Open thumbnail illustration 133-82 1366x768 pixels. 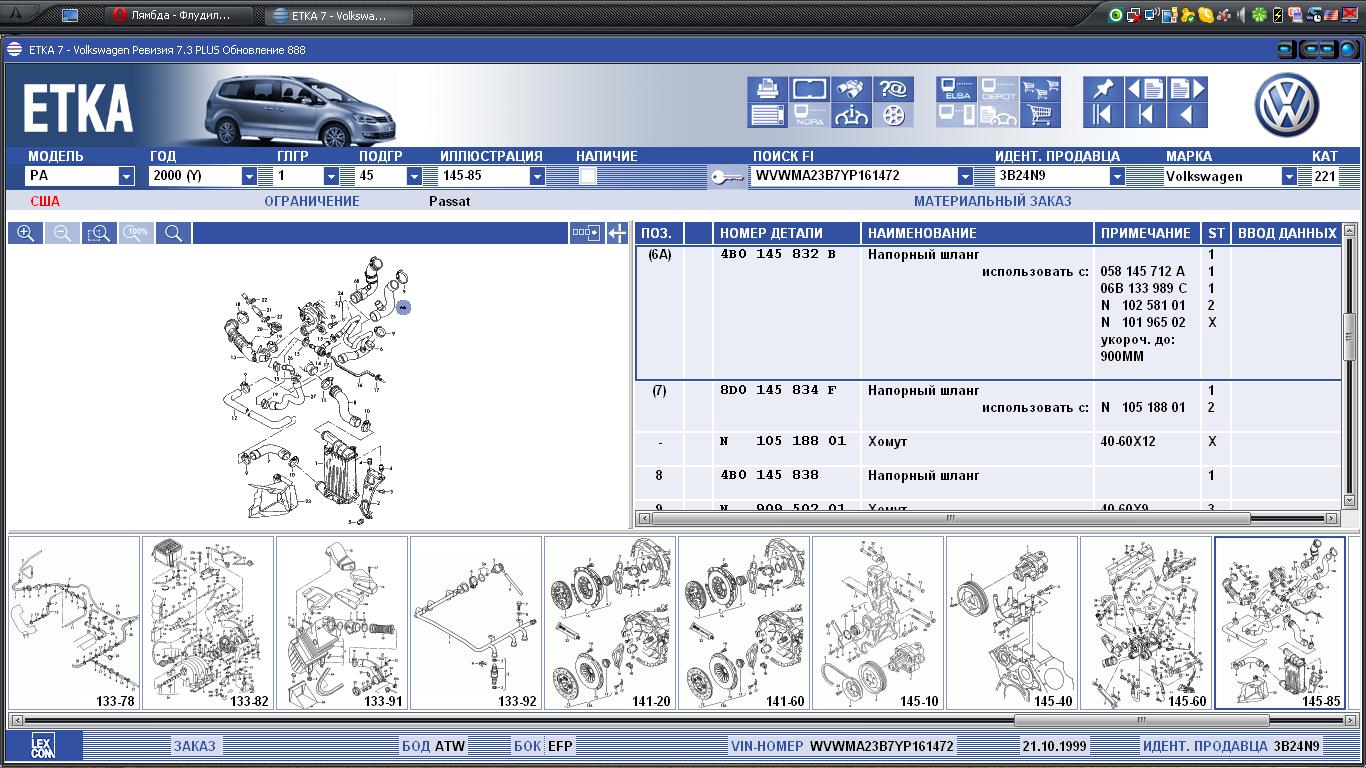208,623
